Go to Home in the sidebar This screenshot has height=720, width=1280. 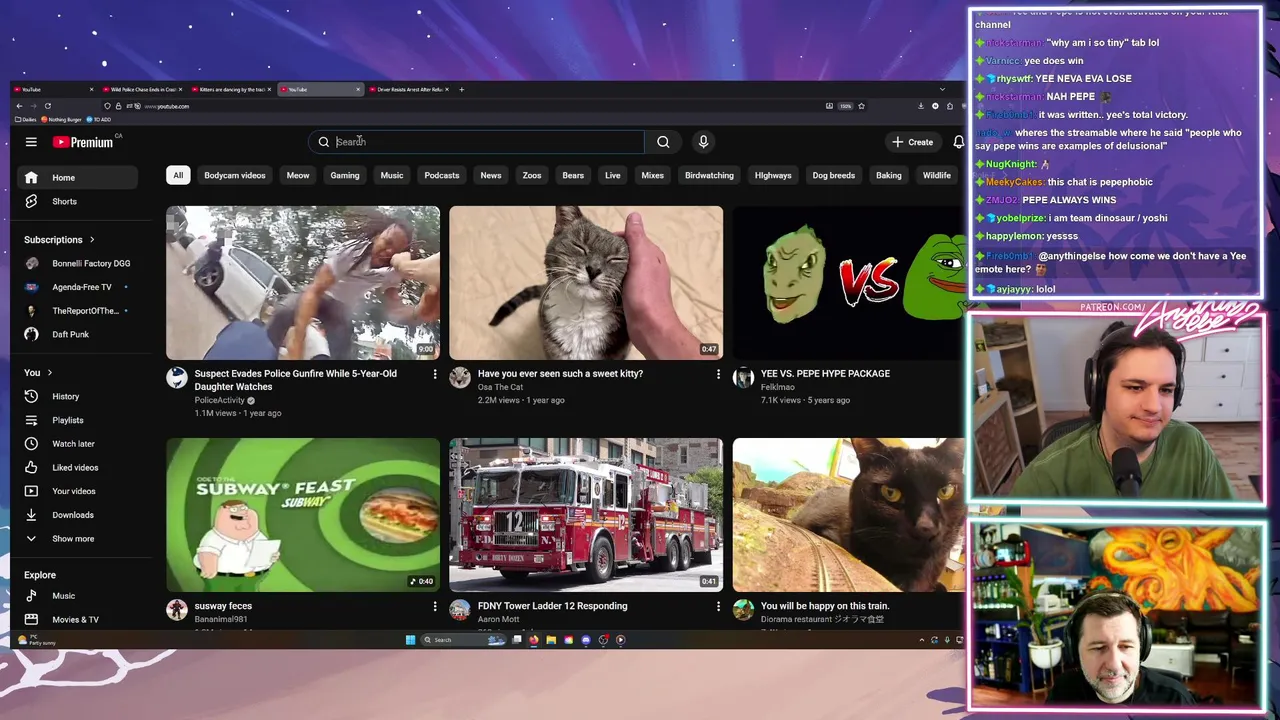point(77,178)
